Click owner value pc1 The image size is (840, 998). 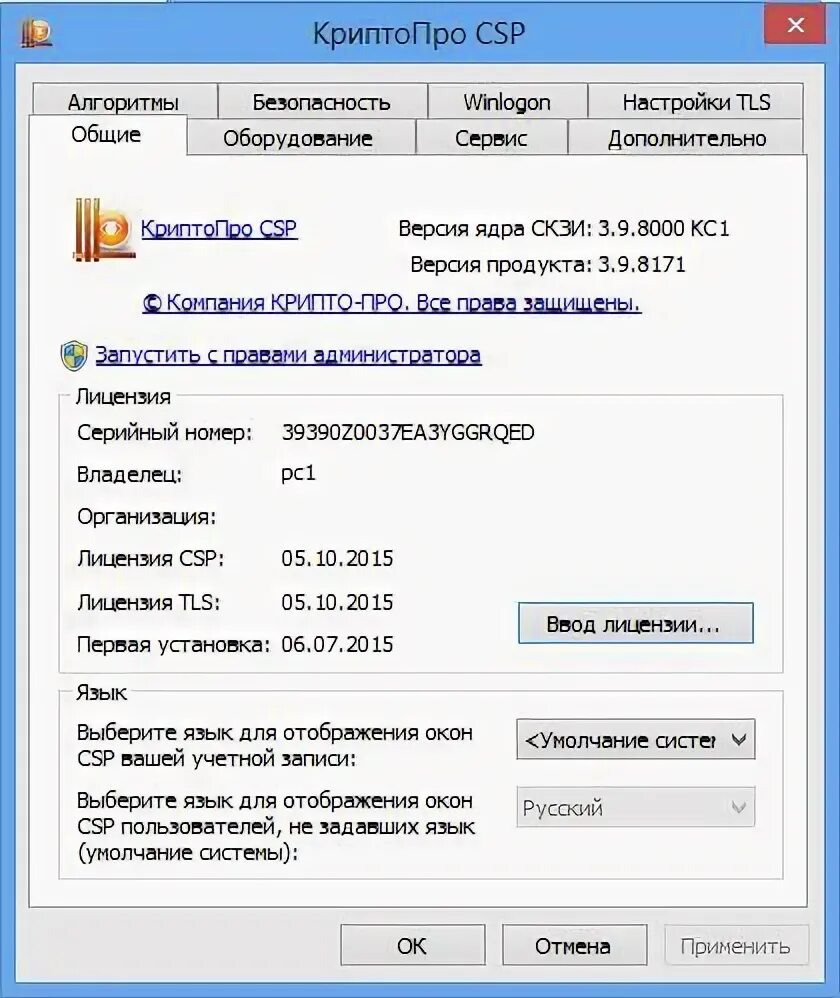298,474
